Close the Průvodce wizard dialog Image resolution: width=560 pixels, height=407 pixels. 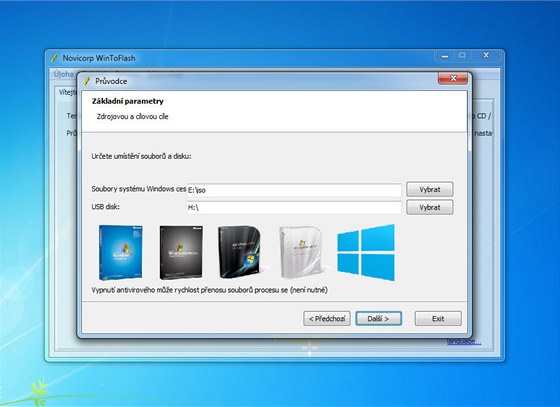(453, 78)
